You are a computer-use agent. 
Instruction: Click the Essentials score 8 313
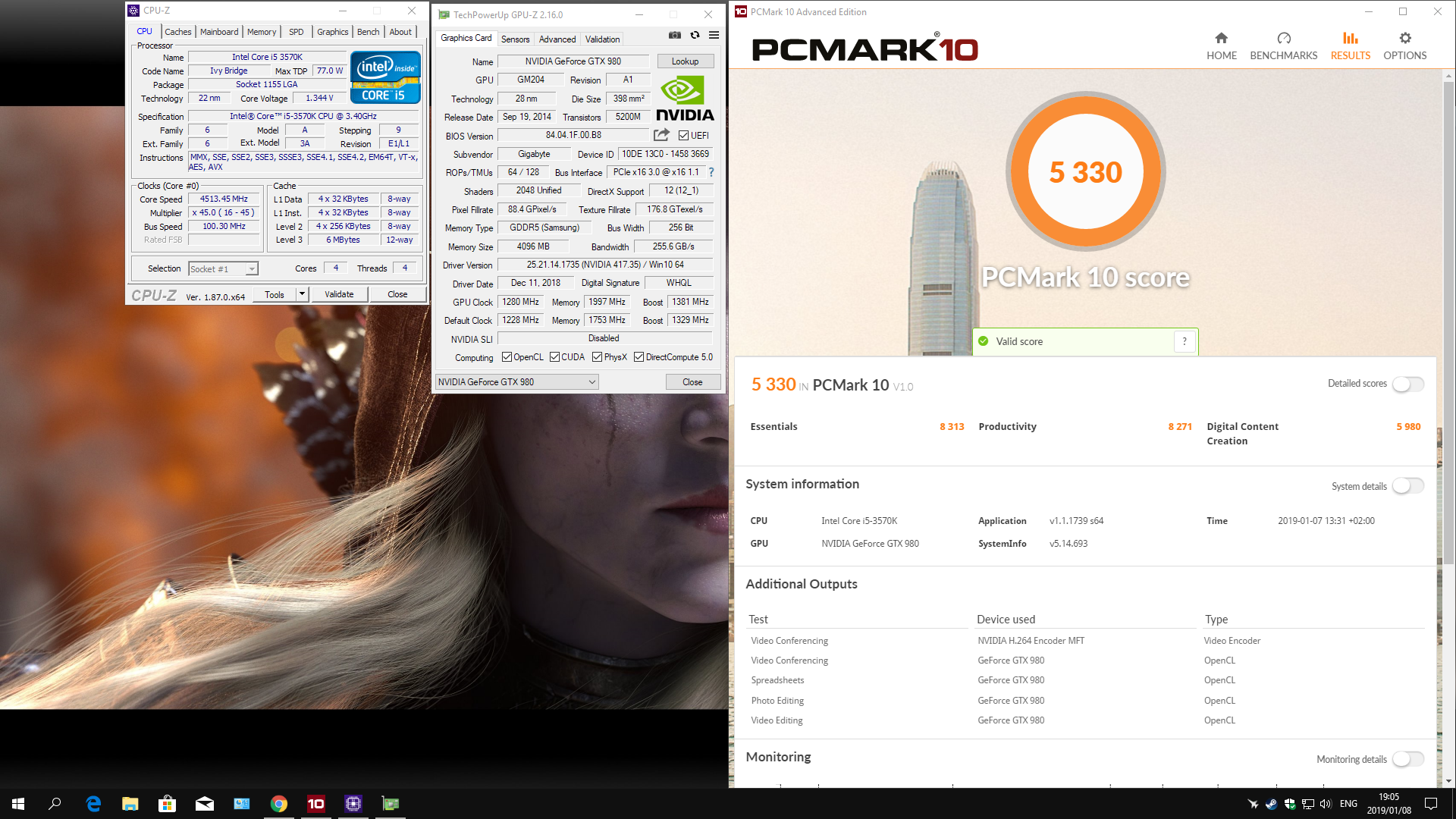952,427
